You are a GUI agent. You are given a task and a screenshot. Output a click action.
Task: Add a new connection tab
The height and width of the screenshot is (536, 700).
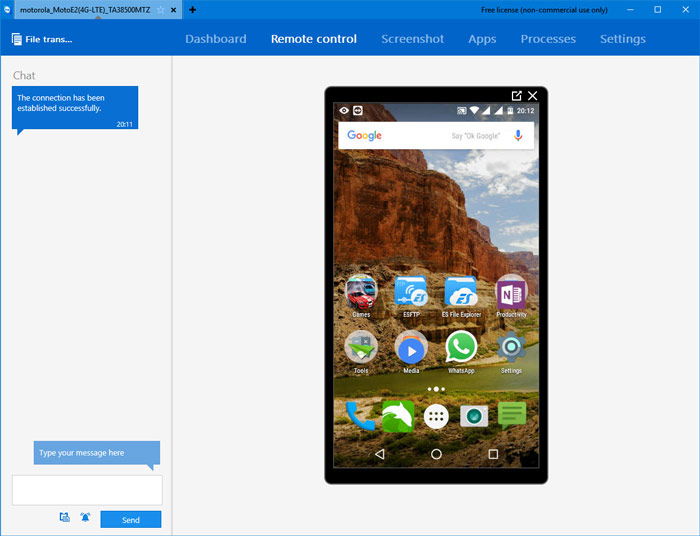pos(192,9)
